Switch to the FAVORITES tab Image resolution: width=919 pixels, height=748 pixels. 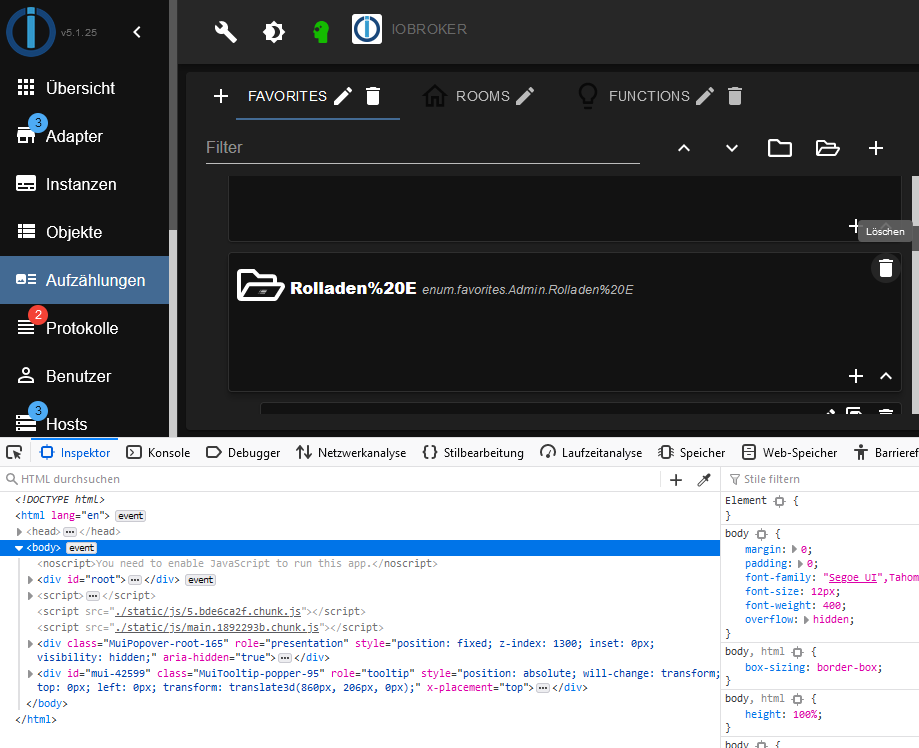[287, 96]
